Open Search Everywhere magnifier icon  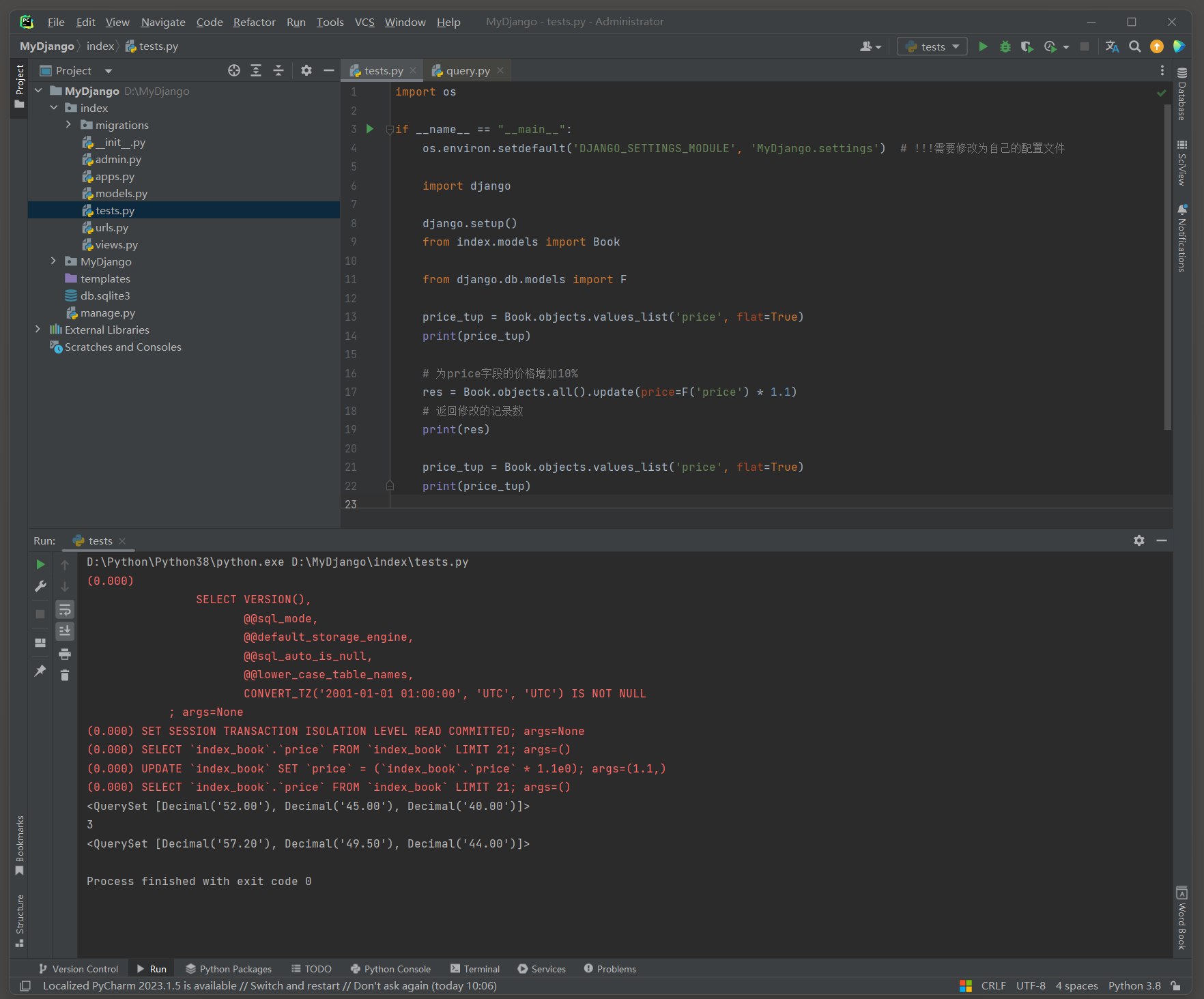click(x=1134, y=46)
